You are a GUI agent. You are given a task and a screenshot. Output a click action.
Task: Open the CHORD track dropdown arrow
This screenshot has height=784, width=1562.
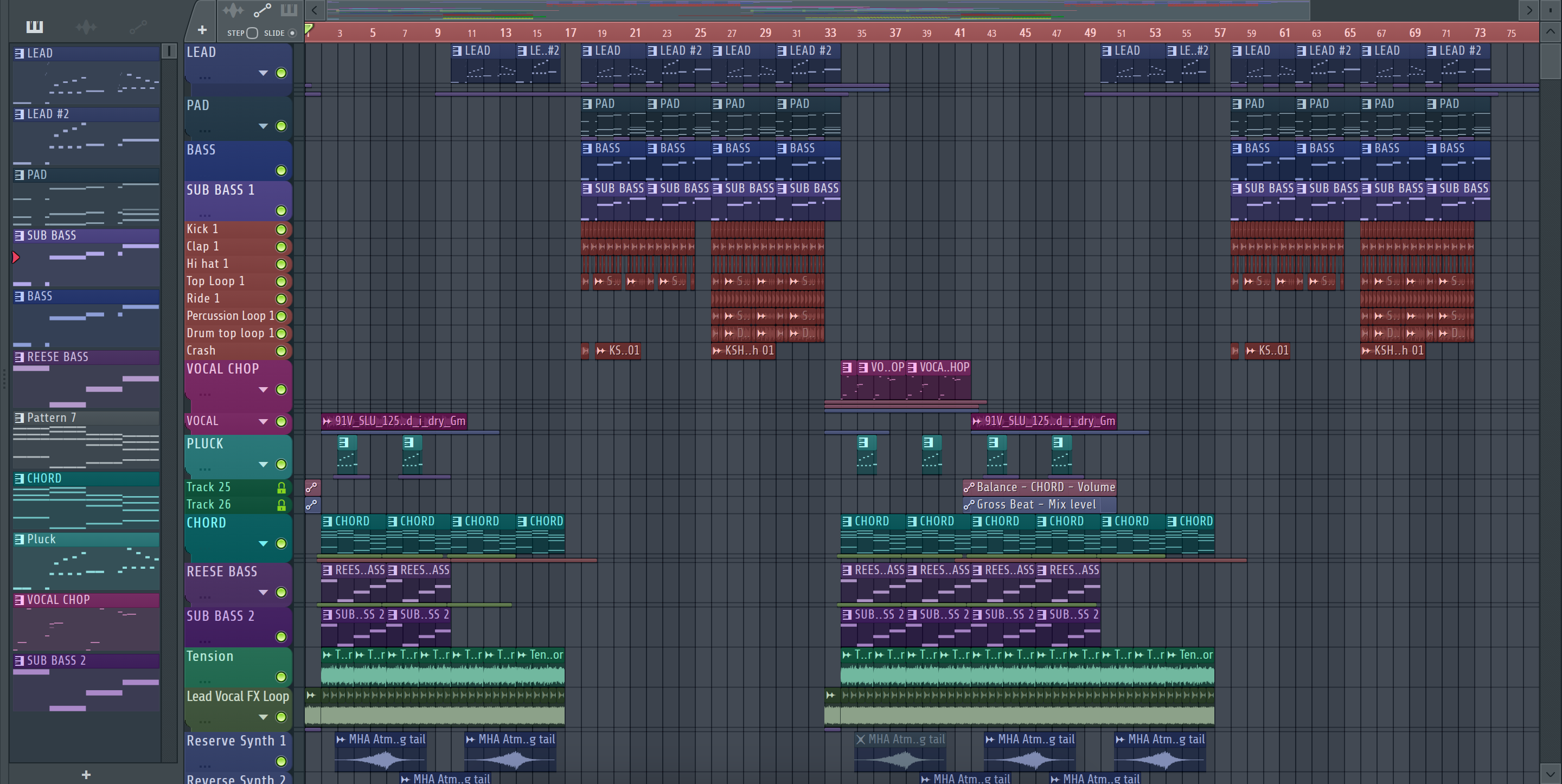(x=263, y=544)
